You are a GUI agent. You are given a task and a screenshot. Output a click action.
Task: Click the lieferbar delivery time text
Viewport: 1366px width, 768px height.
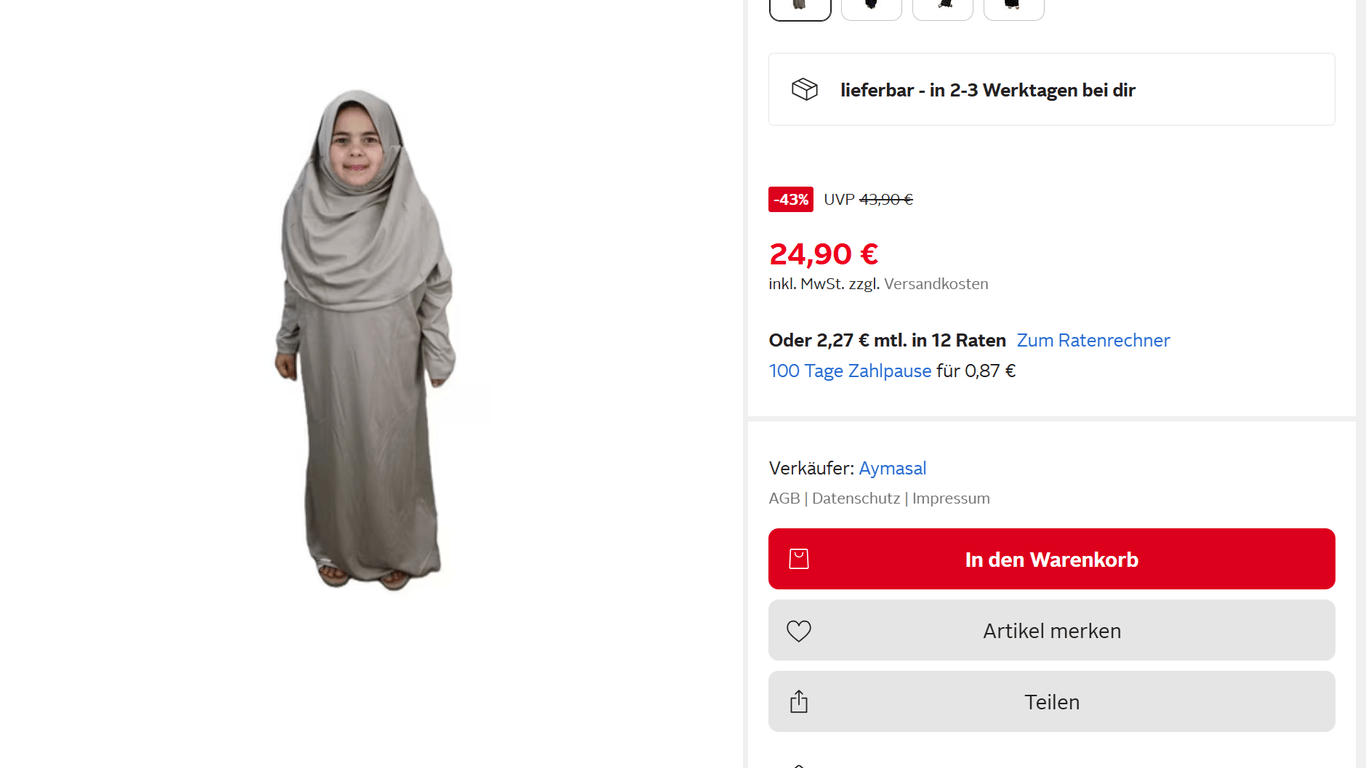click(988, 90)
